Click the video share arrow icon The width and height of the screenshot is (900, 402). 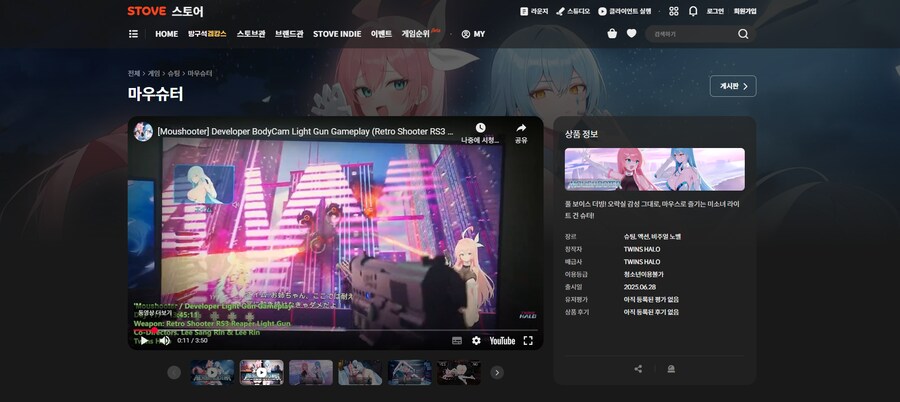coord(521,128)
